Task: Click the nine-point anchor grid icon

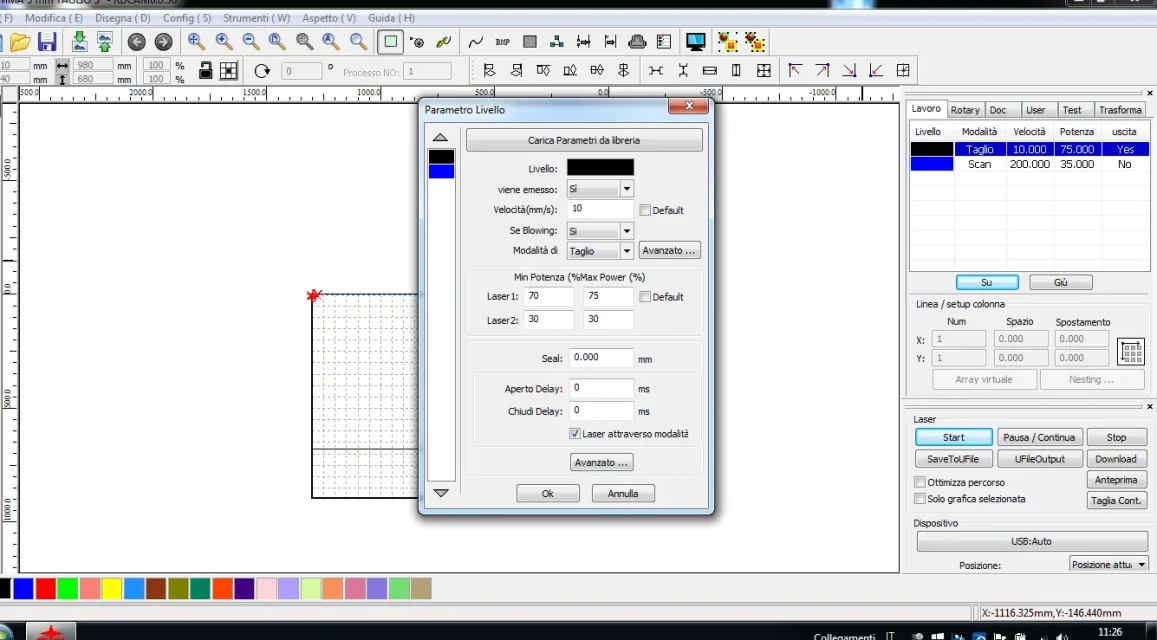Action: [229, 70]
